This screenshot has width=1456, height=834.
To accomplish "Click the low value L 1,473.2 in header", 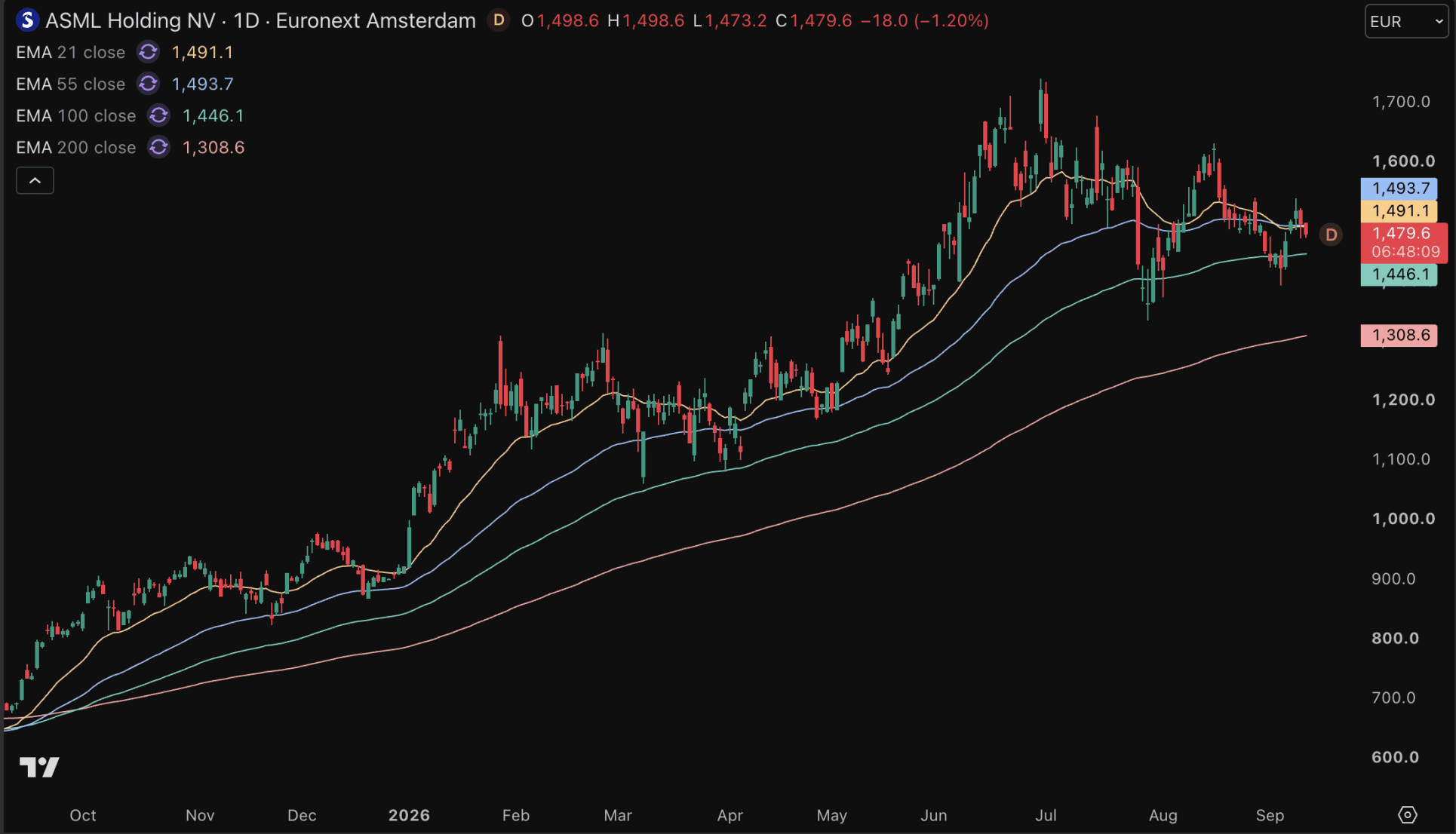I will click(730, 20).
